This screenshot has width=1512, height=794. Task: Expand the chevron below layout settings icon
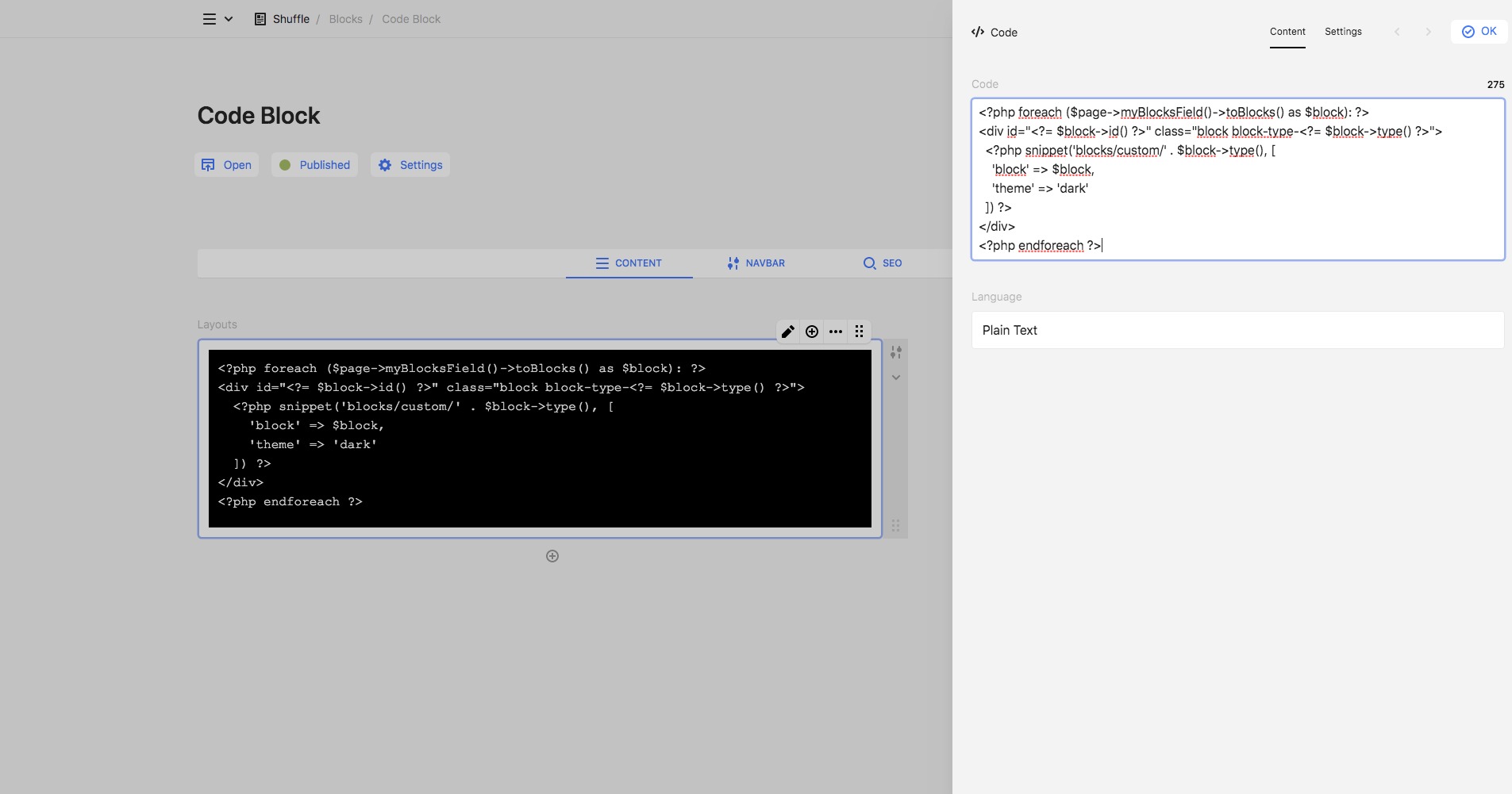tap(895, 378)
